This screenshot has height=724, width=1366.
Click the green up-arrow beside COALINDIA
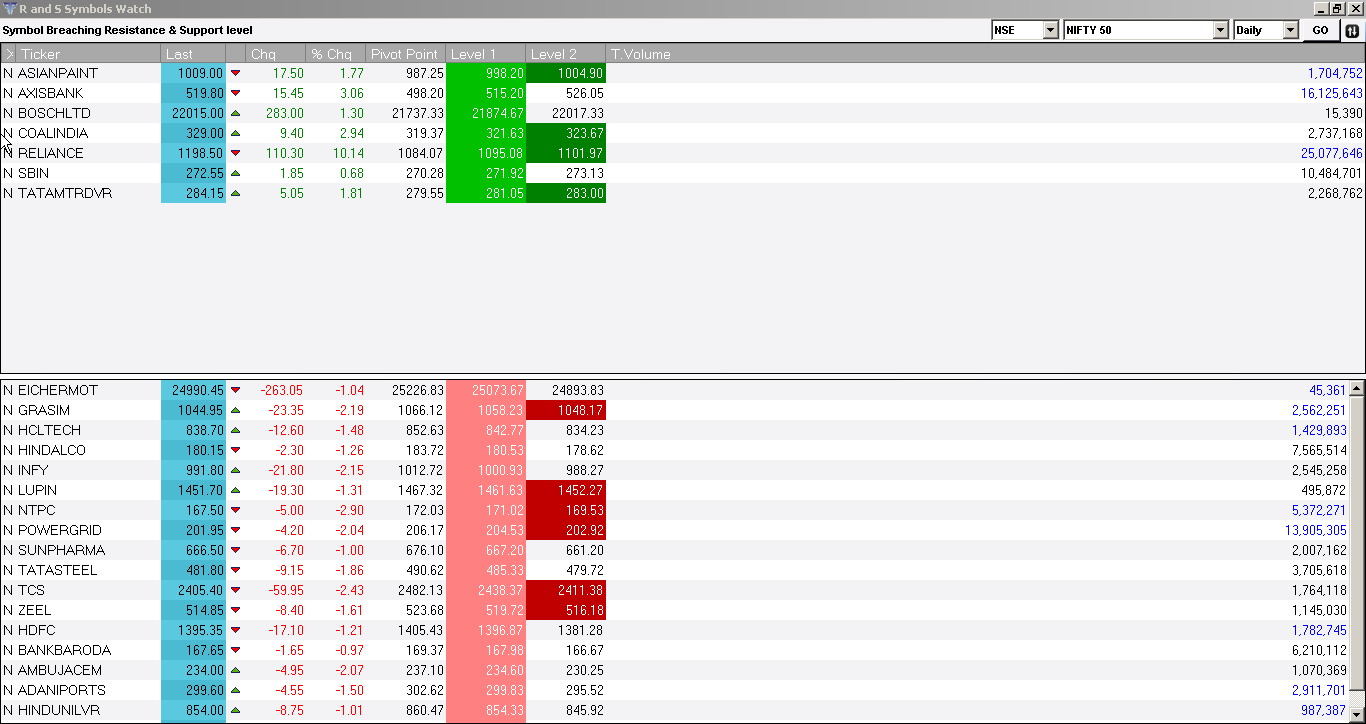[235, 133]
